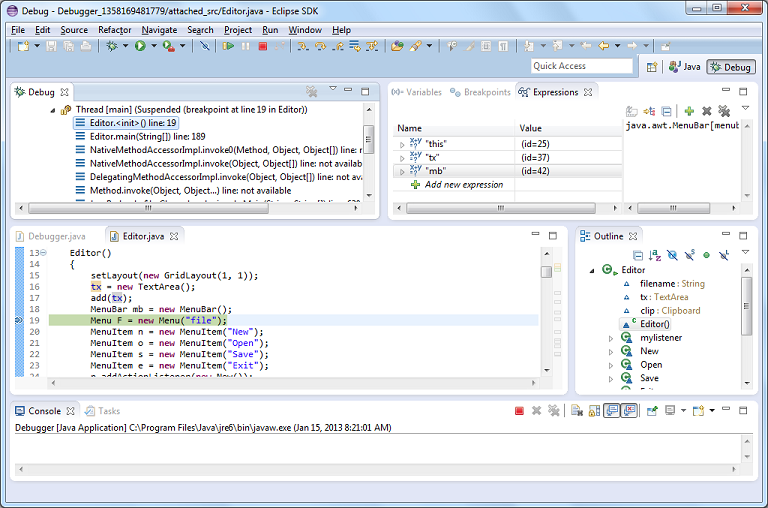Collapse the Thread [main] node in Debug view
This screenshot has height=508, width=768.
53,111
